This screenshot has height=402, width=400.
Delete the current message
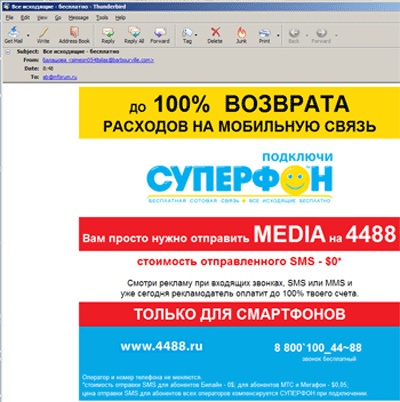(x=215, y=35)
